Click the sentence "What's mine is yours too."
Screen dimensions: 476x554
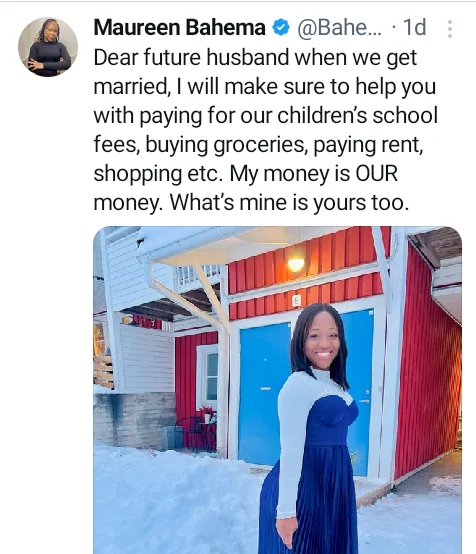click(289, 202)
